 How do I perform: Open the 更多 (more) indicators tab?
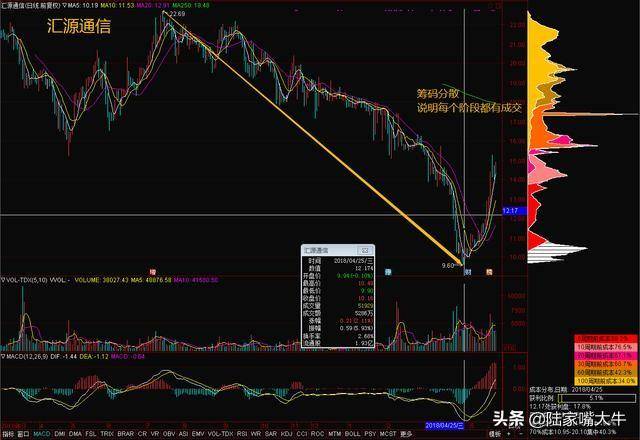tap(406, 434)
